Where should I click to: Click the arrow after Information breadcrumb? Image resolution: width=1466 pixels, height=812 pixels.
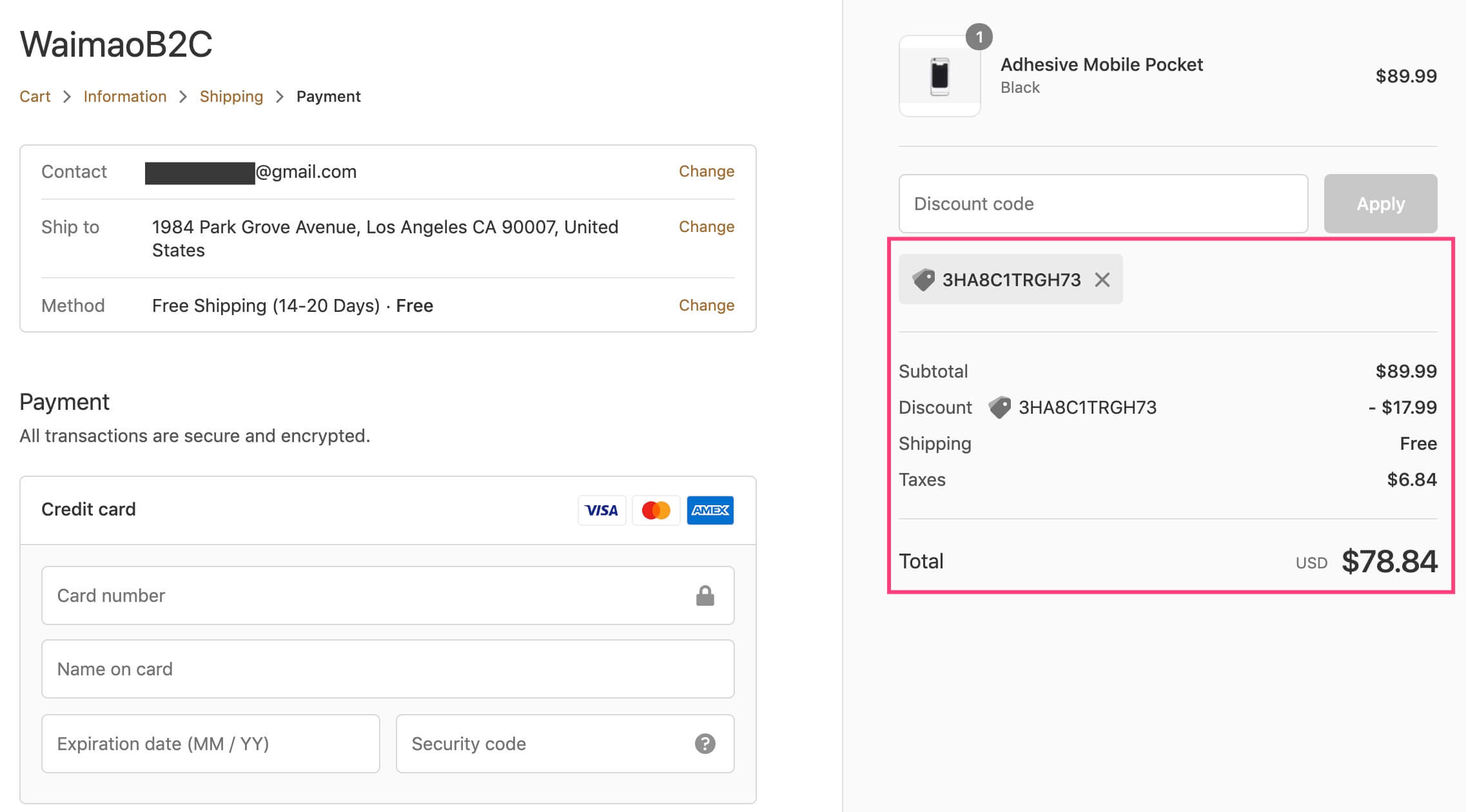click(183, 97)
